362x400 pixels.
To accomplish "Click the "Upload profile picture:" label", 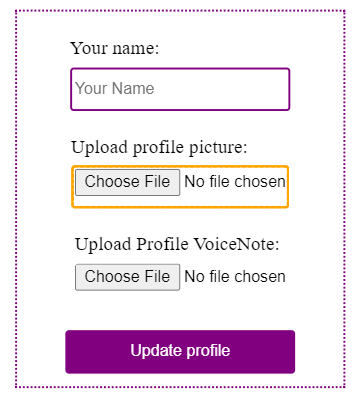I will coord(159,148).
